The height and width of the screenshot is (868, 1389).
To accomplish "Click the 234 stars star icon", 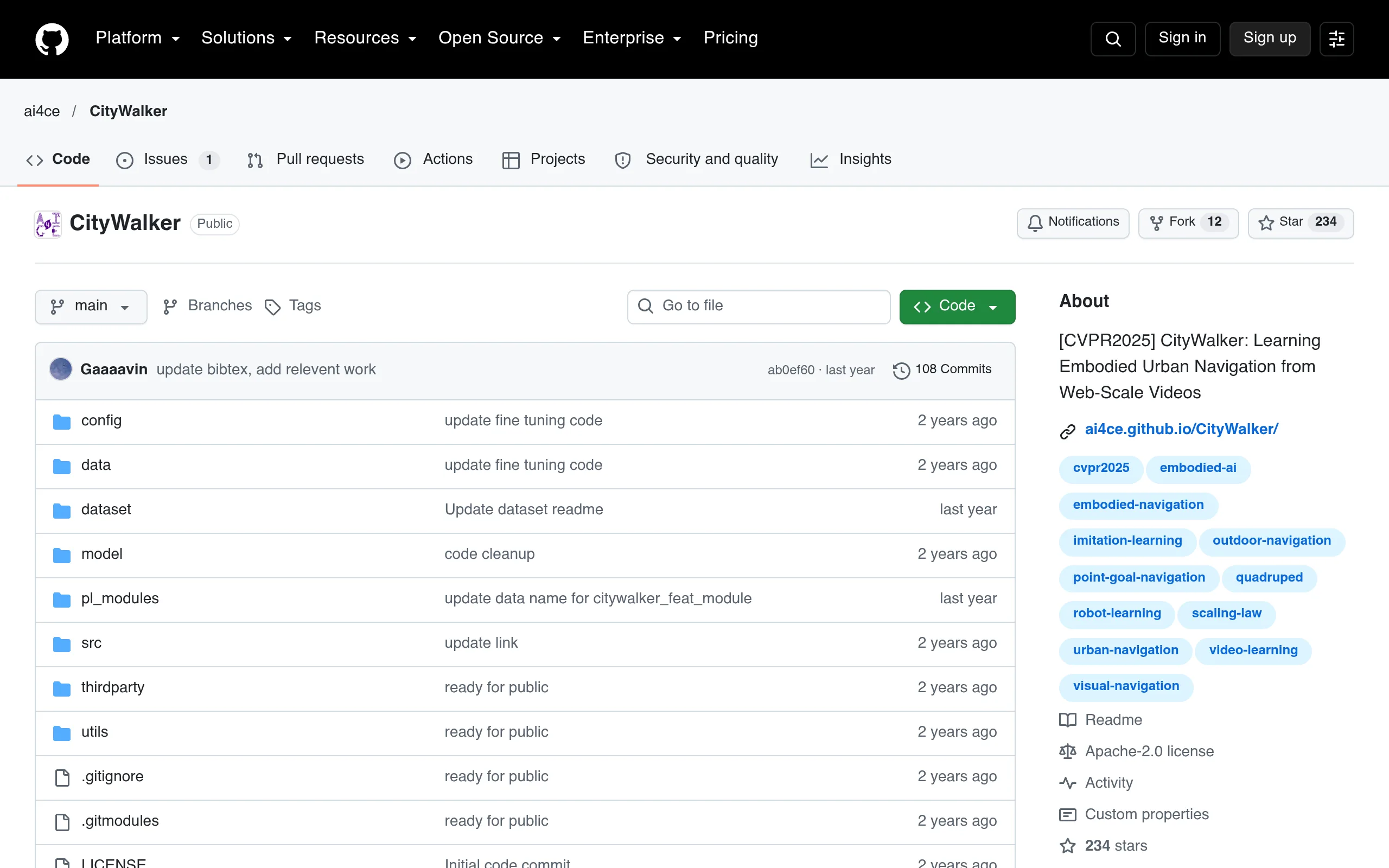I will pyautogui.click(x=1068, y=846).
